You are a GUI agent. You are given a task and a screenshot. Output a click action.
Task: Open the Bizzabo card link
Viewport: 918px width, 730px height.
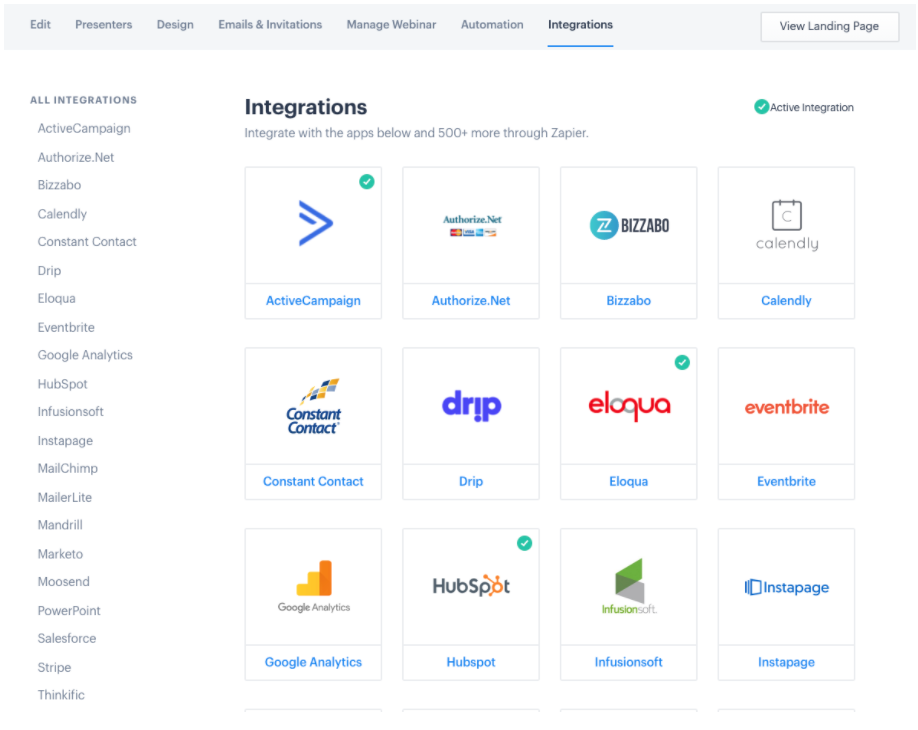[x=629, y=300]
